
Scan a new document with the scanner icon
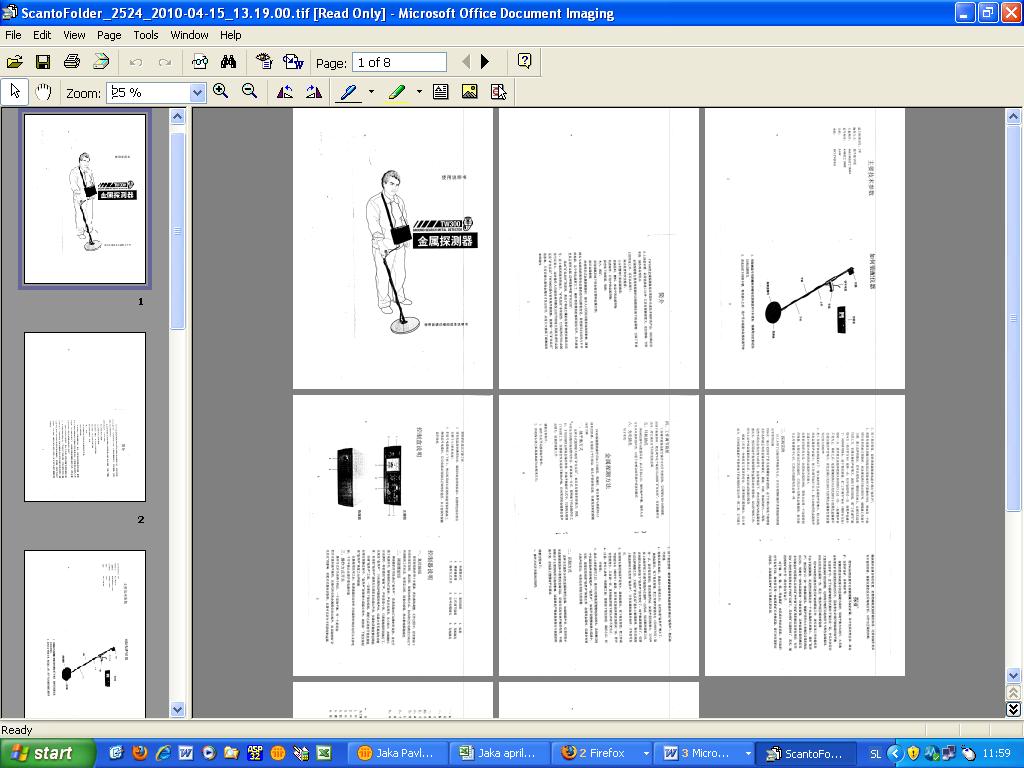point(101,62)
